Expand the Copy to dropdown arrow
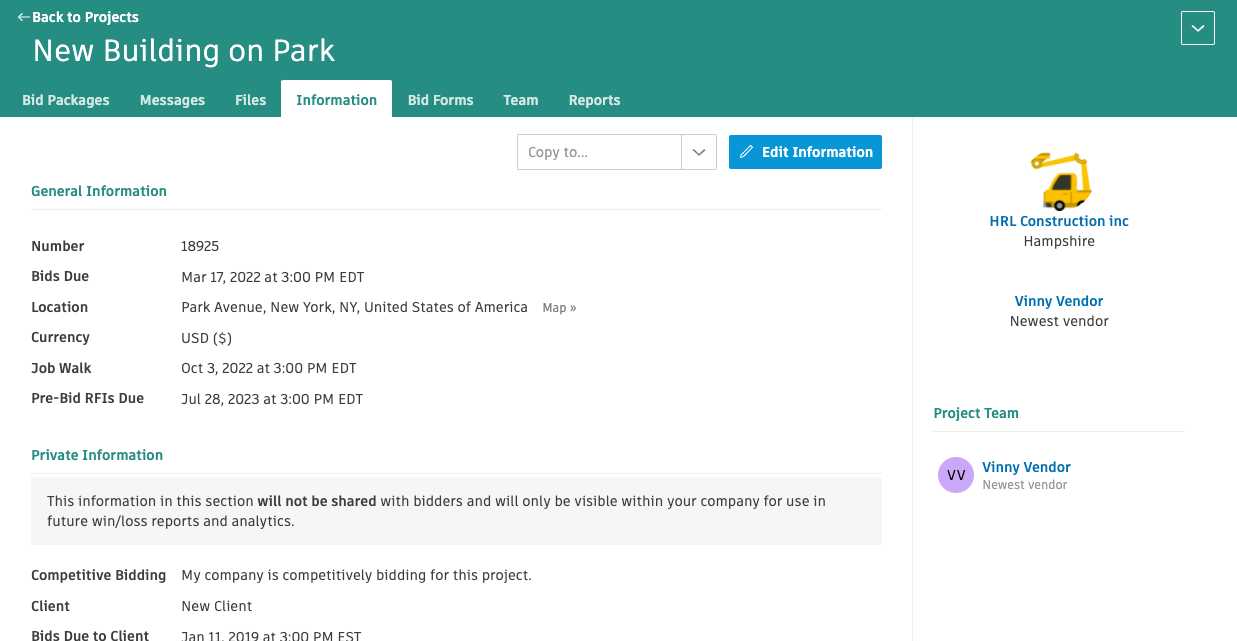The width and height of the screenshot is (1237, 641). click(699, 152)
